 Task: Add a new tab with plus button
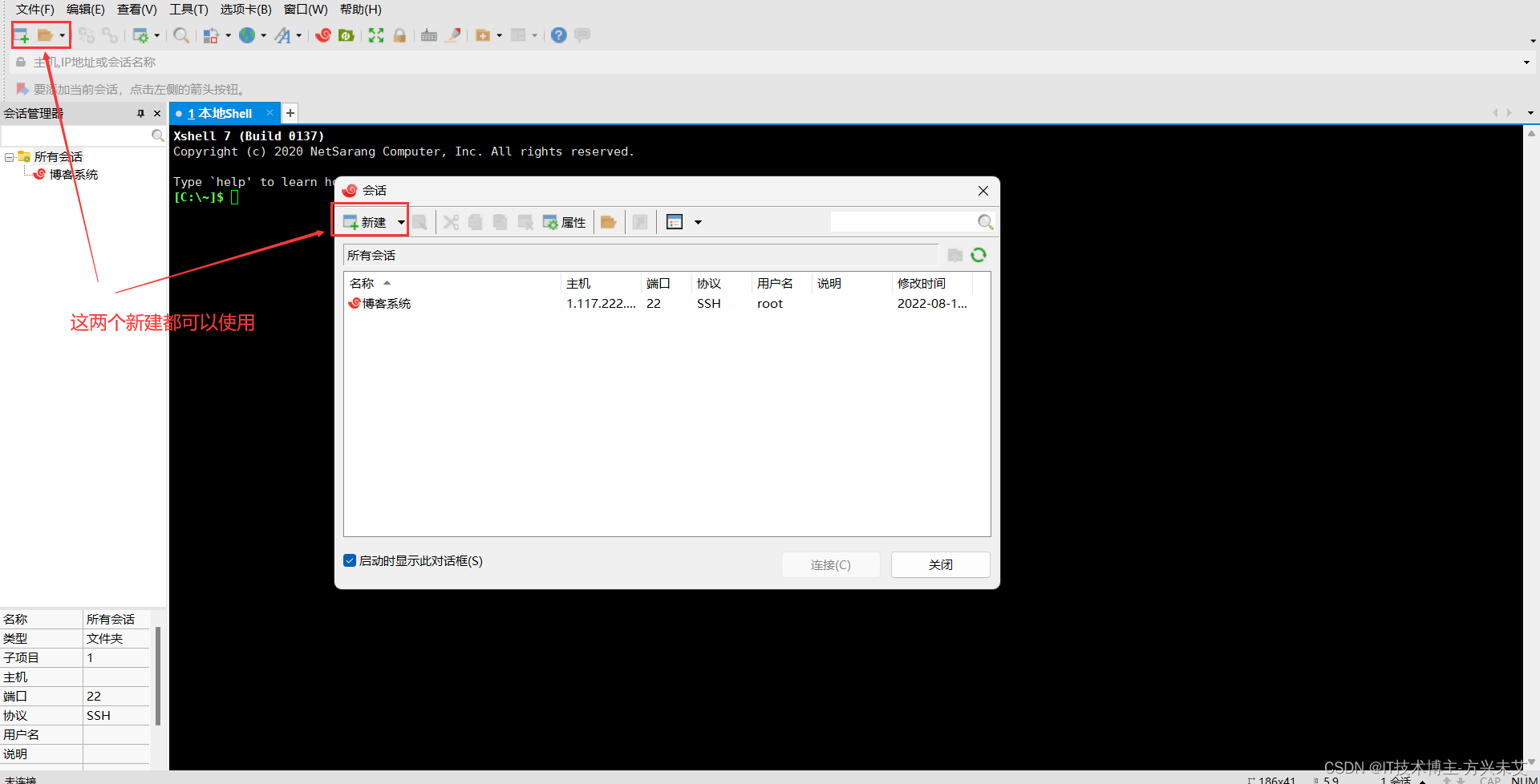click(290, 113)
